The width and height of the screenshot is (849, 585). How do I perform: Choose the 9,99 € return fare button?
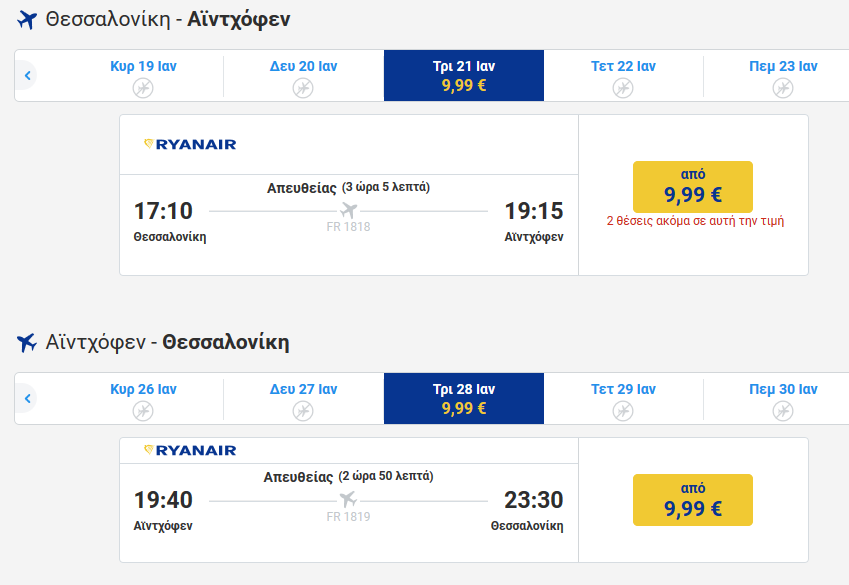693,500
